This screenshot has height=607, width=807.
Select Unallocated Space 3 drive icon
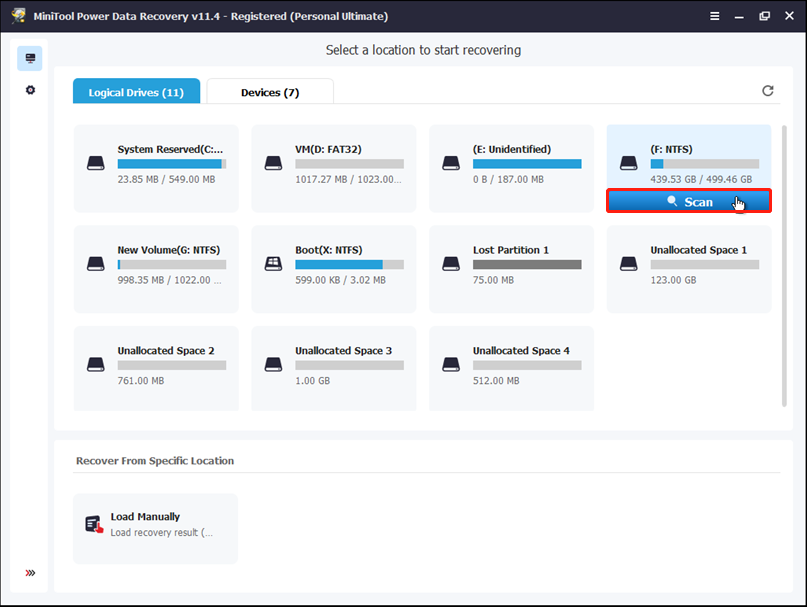click(273, 365)
